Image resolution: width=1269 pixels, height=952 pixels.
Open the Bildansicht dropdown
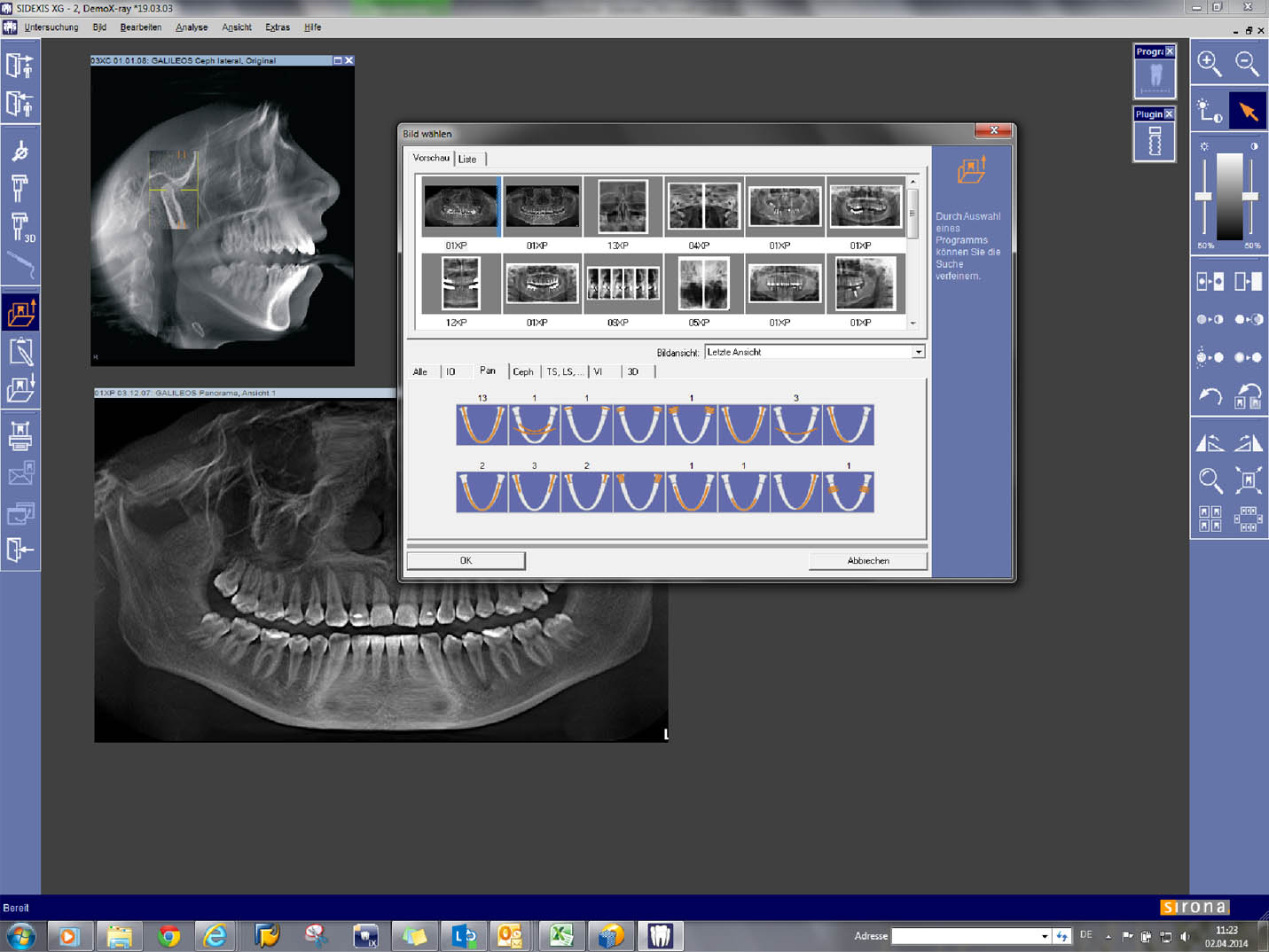919,352
